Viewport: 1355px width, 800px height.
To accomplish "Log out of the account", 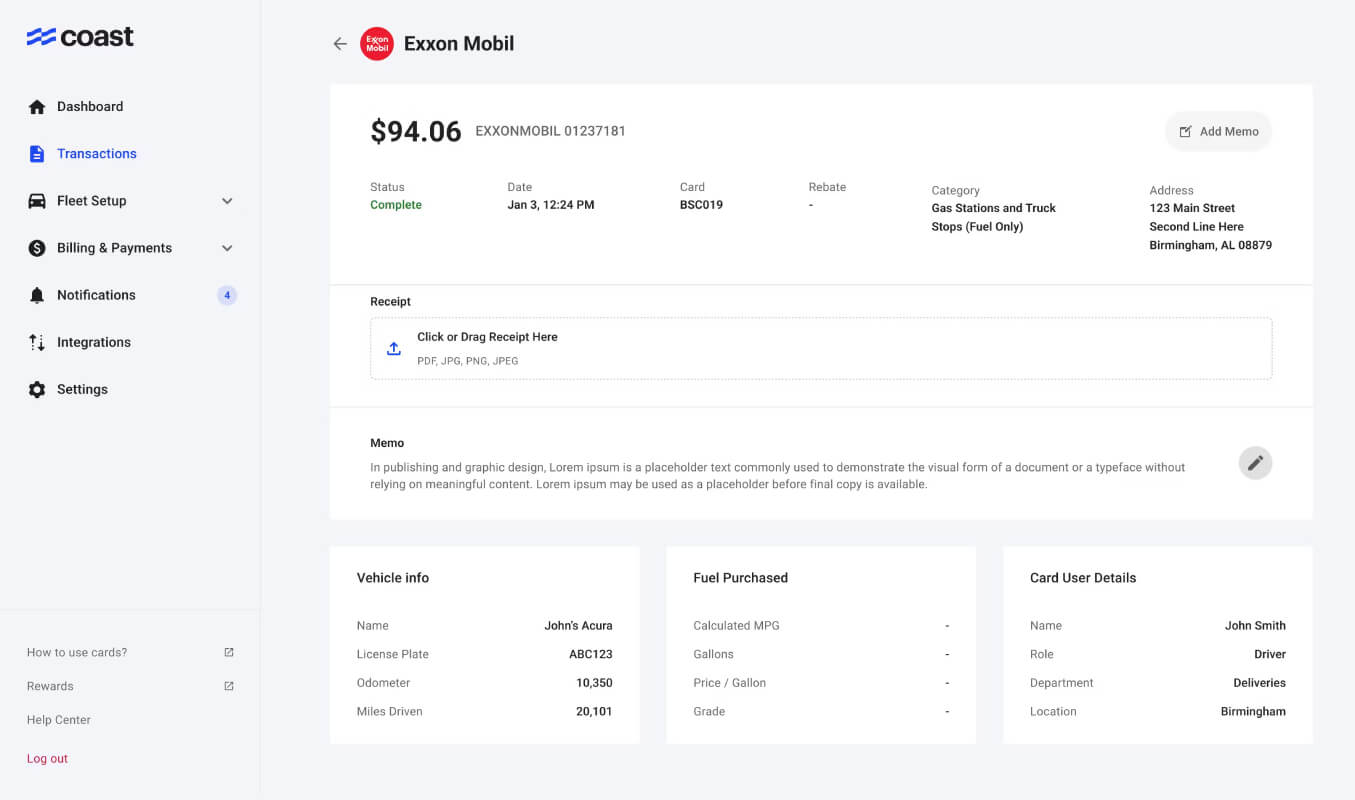I will [47, 759].
